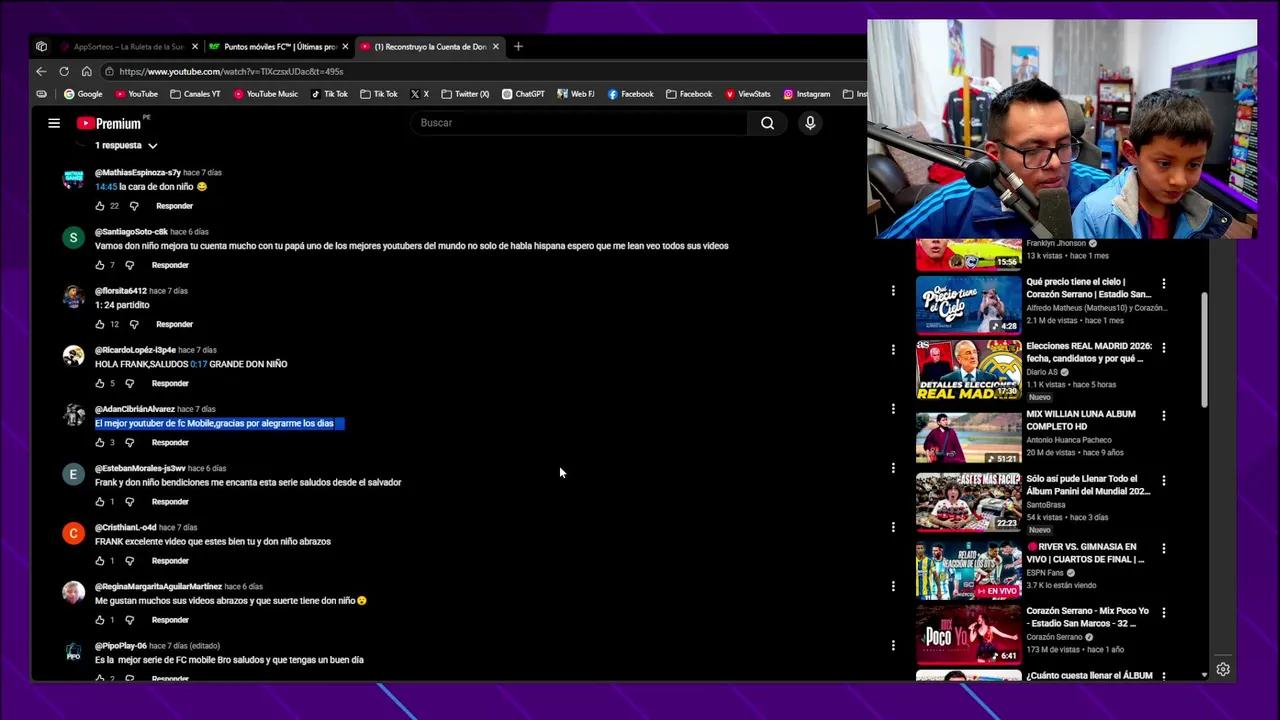This screenshot has height=720, width=1280.
Task: Open @PipoPlay-06 channel name
Action: [121, 646]
